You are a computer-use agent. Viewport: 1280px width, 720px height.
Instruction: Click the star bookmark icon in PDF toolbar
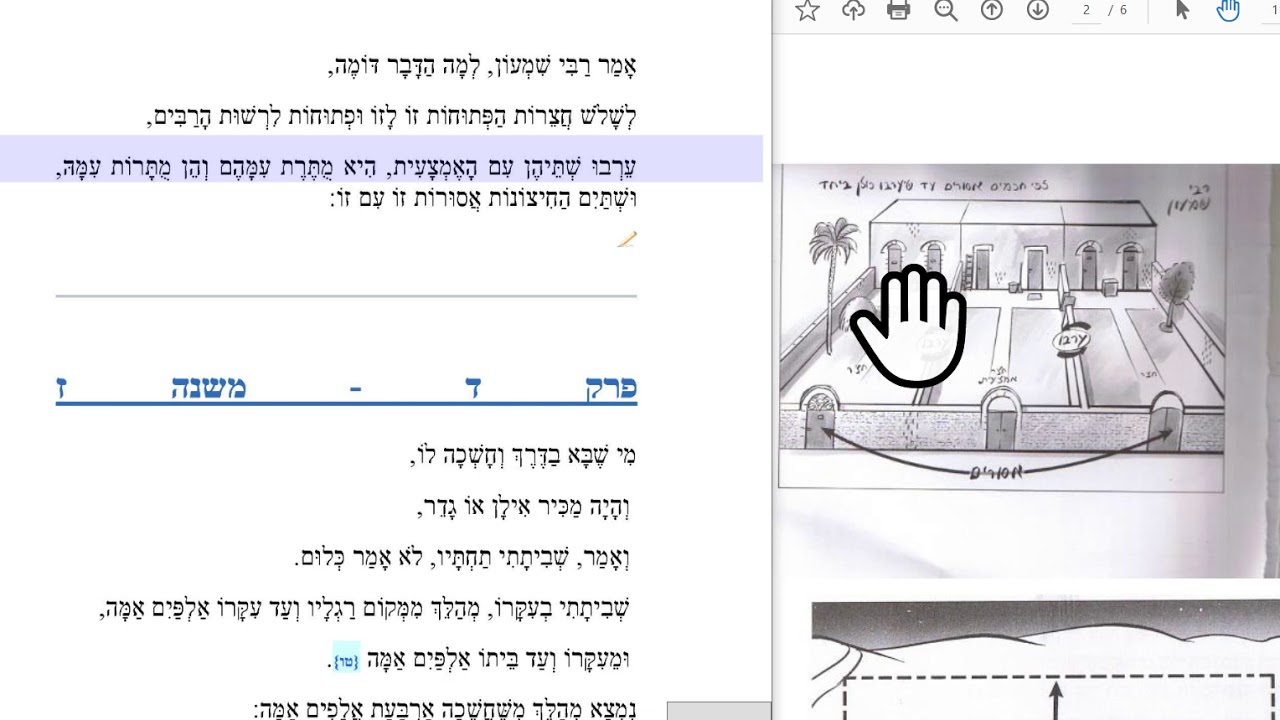click(x=807, y=10)
